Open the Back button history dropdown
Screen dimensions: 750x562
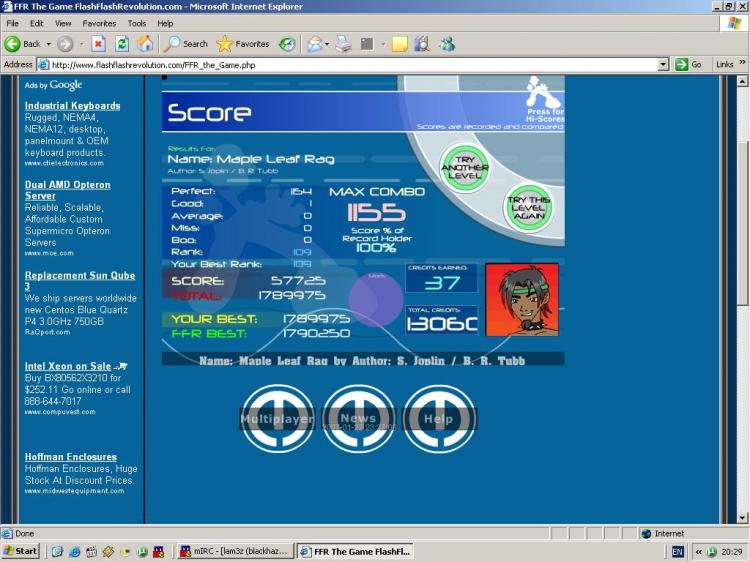click(48, 44)
